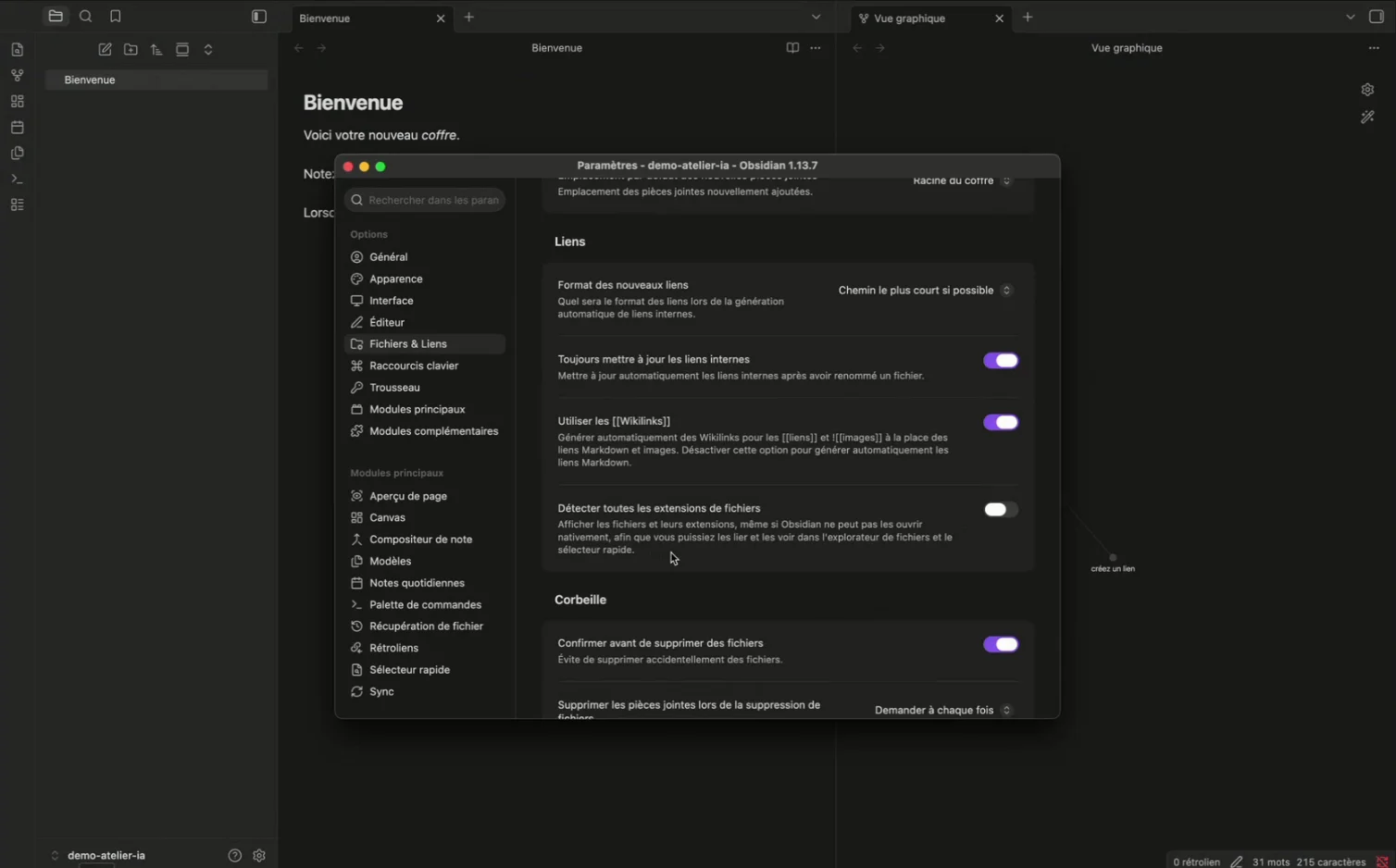Toggle 'Toujours mettre à jour les liens internes'
The height and width of the screenshot is (868, 1396).
click(1001, 361)
